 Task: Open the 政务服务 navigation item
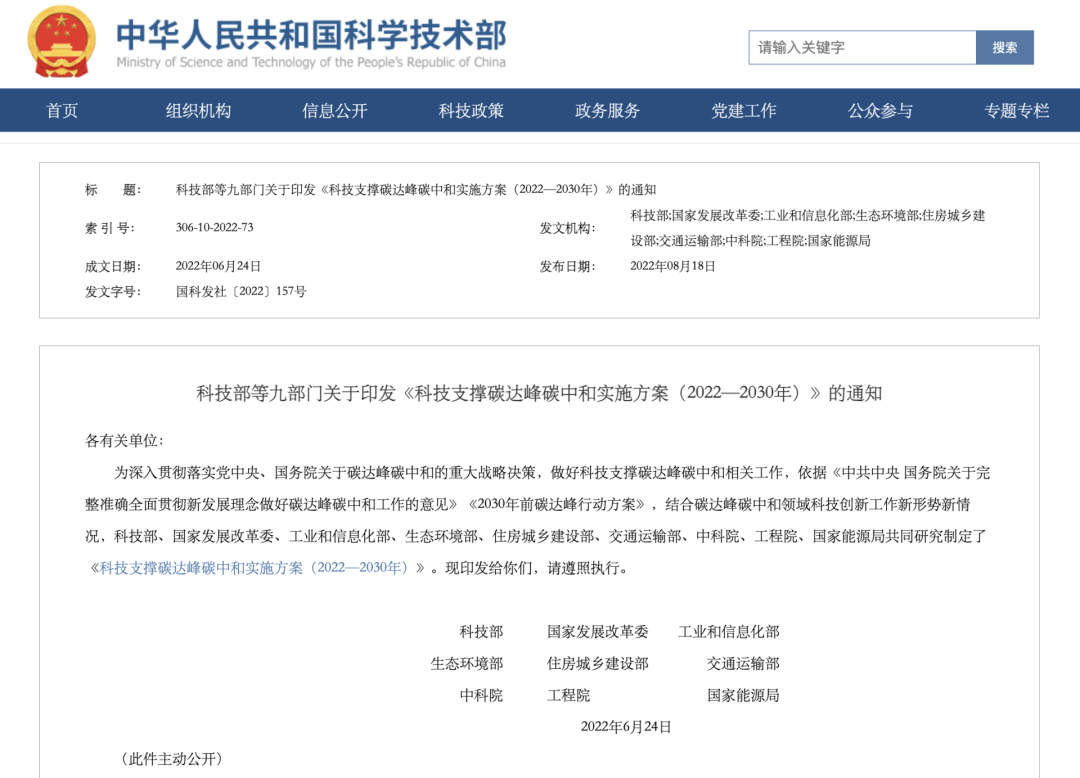(608, 110)
